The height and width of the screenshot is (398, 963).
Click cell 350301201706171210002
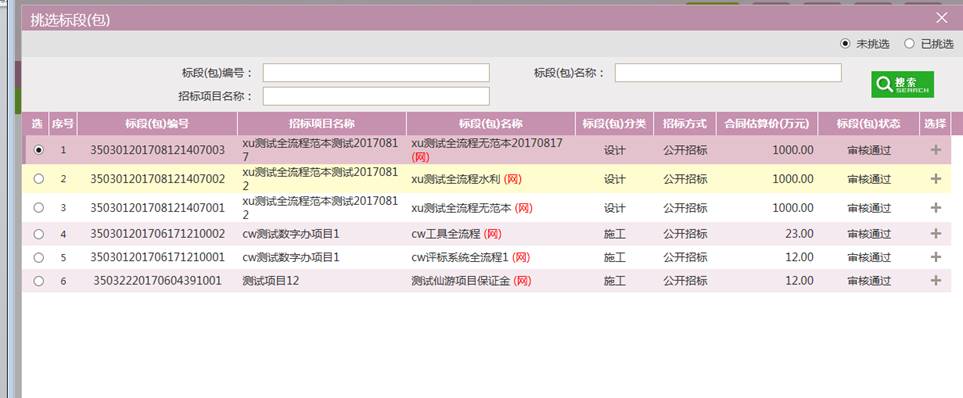[x=157, y=234]
